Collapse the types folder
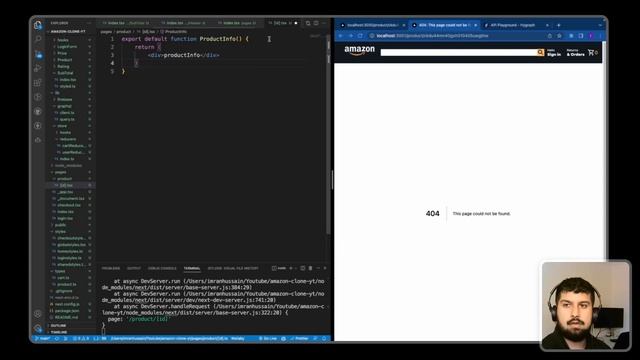Image resolution: width=640 pixels, height=360 pixels. pyautogui.click(x=70, y=271)
